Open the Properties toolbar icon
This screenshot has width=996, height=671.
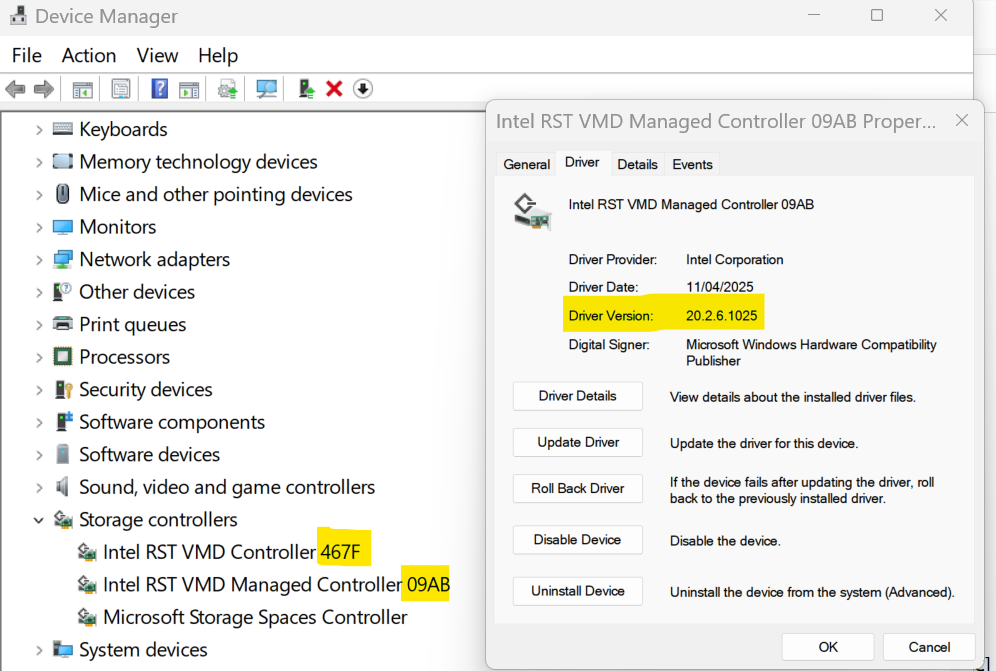click(x=120, y=89)
